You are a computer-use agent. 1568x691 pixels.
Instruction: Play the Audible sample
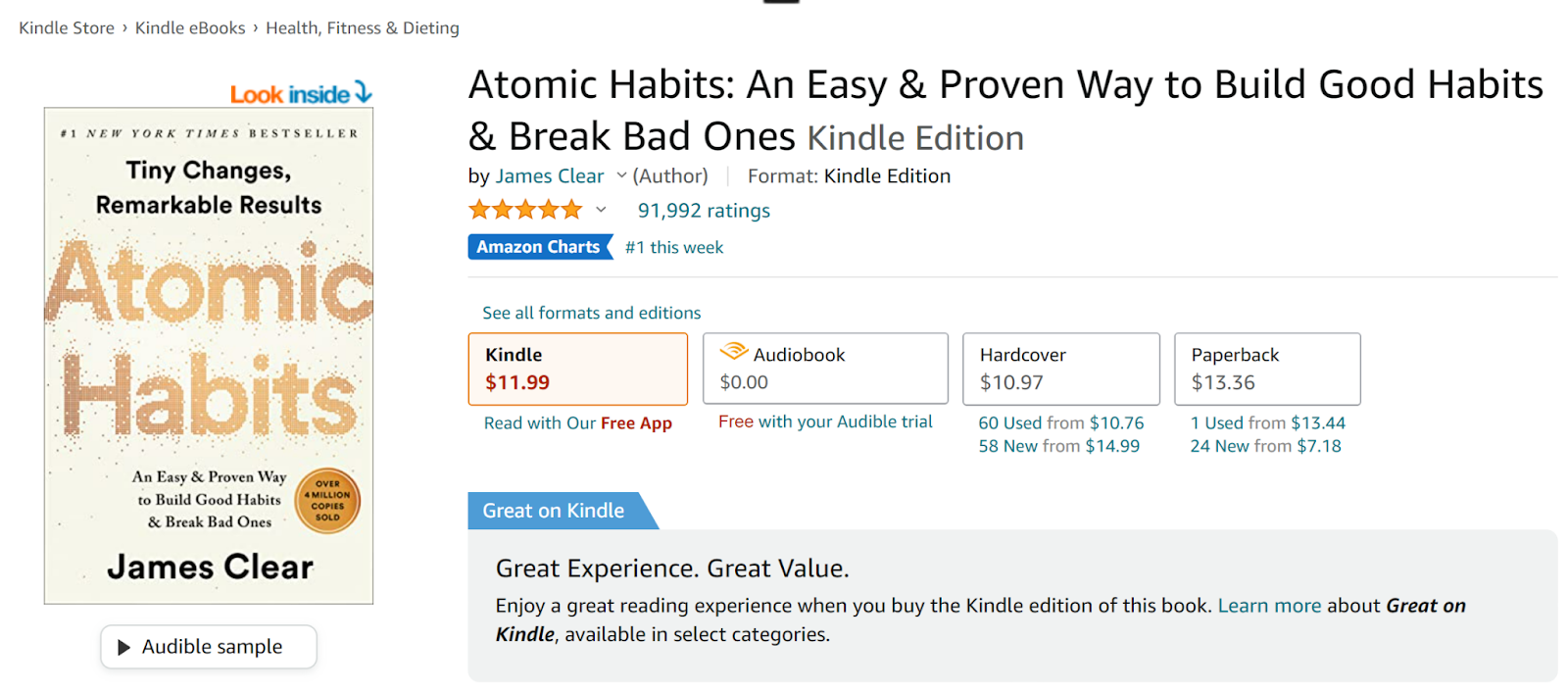(x=208, y=647)
